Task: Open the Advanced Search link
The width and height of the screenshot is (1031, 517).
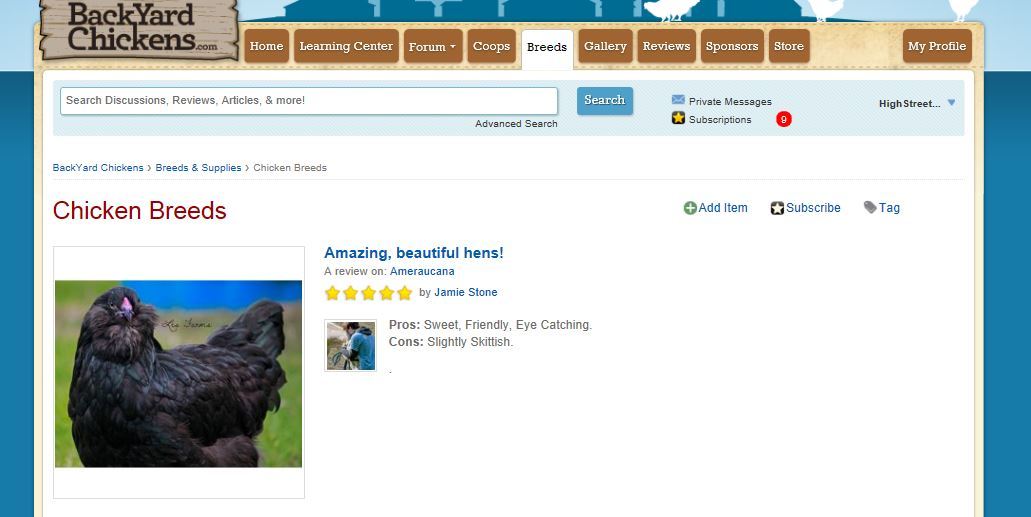Action: 516,124
